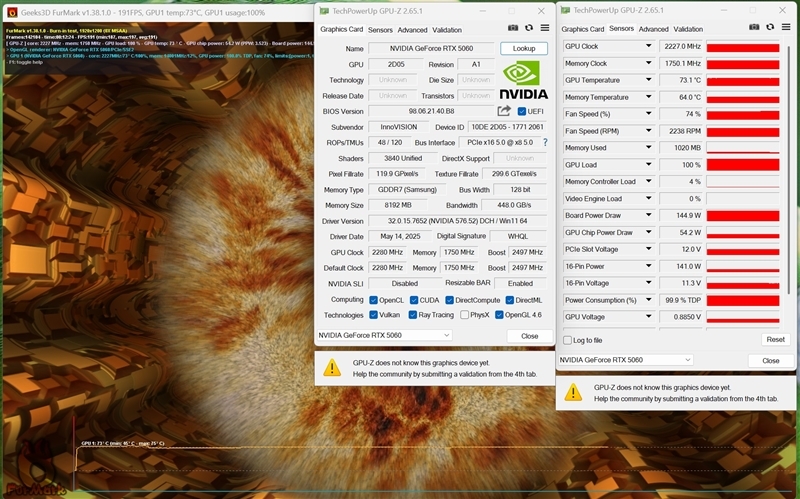This screenshot has width=800, height=499.
Task: Click the Bus Interface question mark icon
Action: tap(545, 142)
